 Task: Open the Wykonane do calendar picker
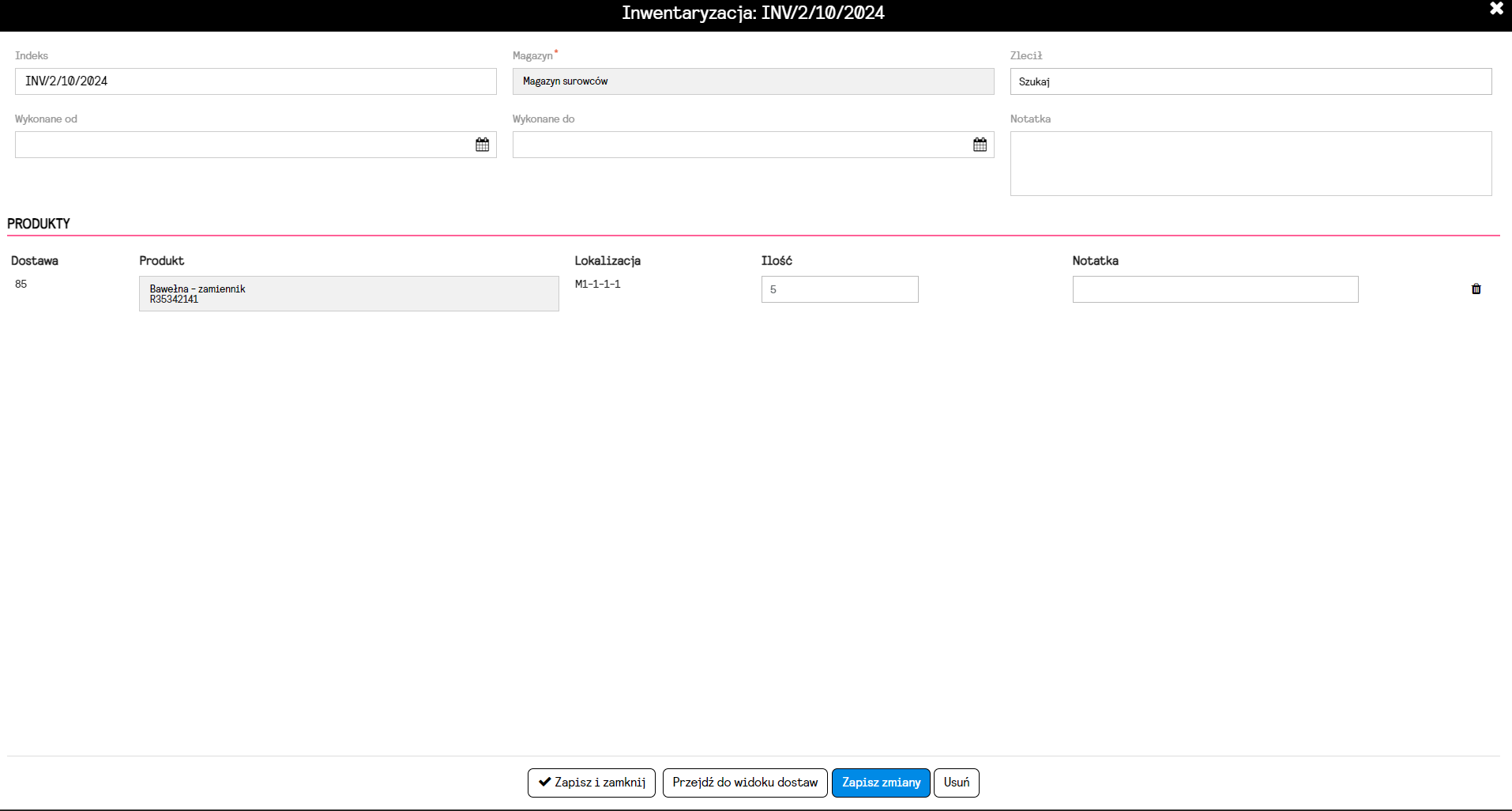click(x=980, y=145)
